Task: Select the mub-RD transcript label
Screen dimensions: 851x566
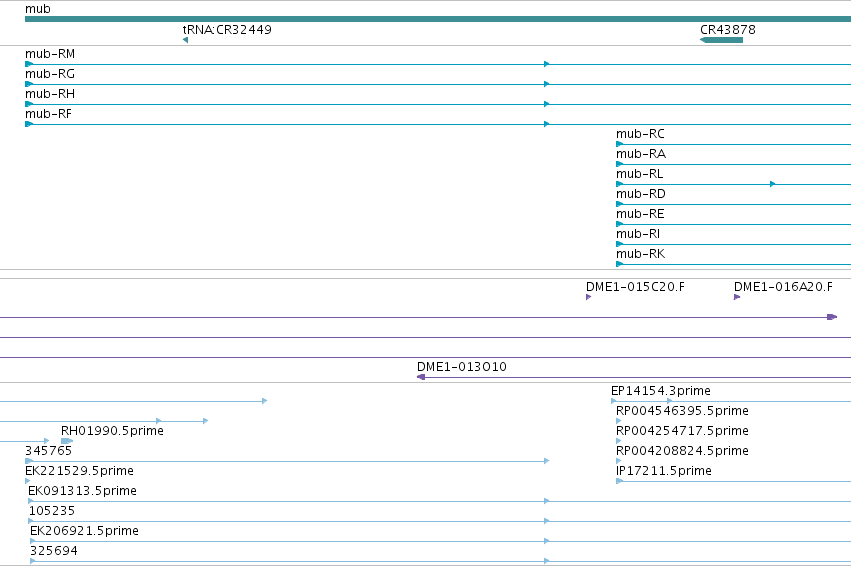Action: 640,194
